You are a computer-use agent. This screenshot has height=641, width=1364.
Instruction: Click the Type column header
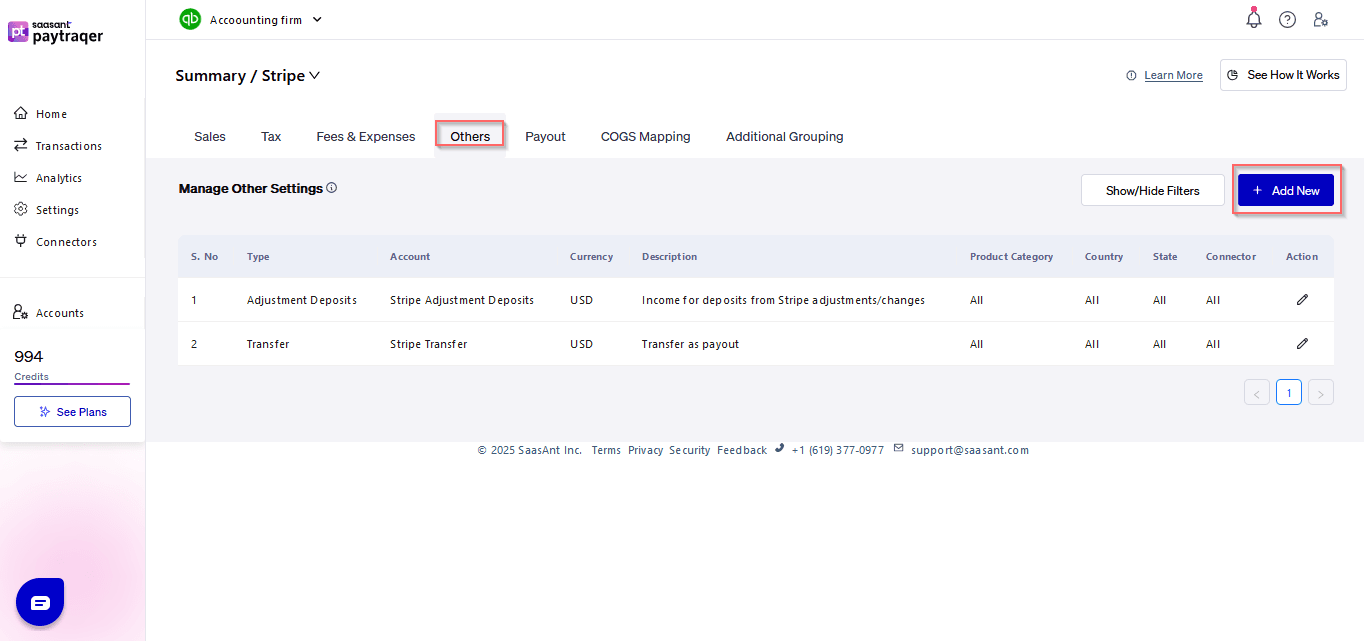258,257
